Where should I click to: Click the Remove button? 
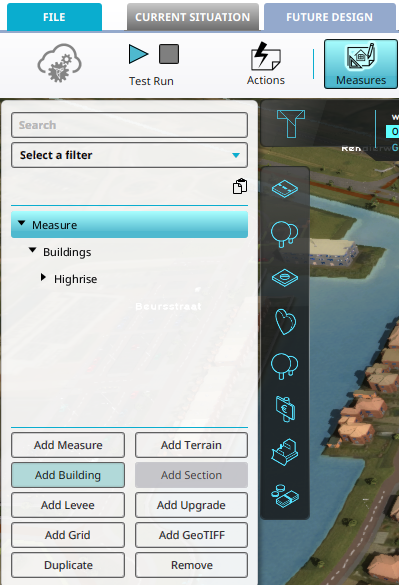pyautogui.click(x=191, y=565)
